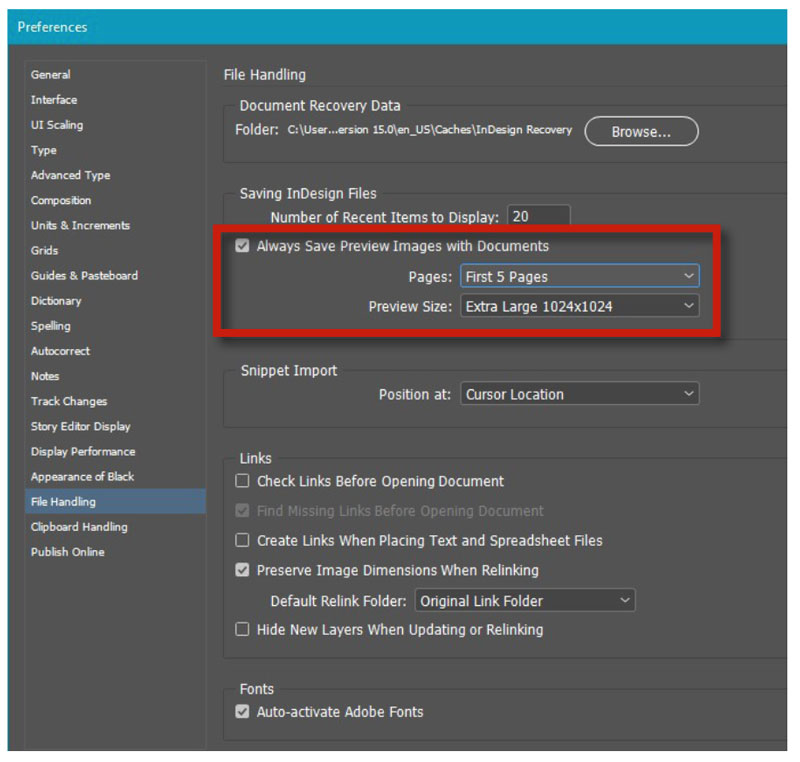Open Clipboard Handling preferences
The image size is (800, 762).
pyautogui.click(x=79, y=527)
